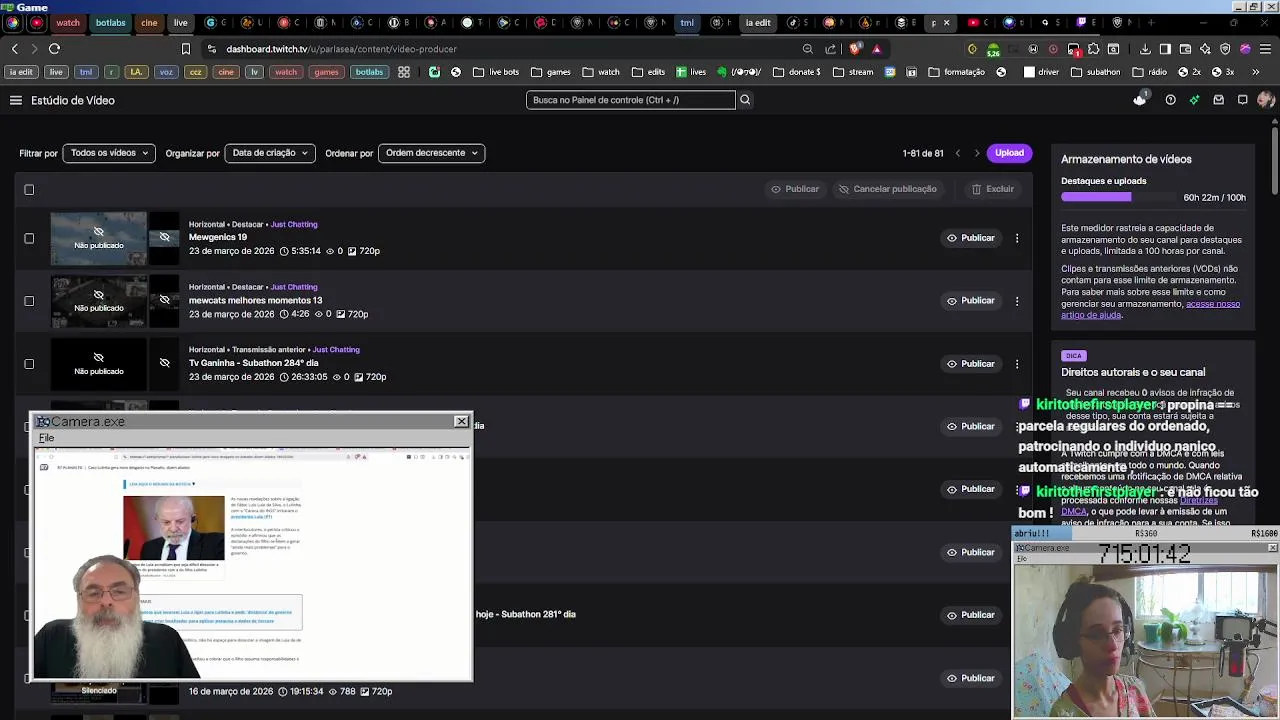Click the search magnifier button next to the search box
The width and height of the screenshot is (1280, 720).
tap(745, 100)
